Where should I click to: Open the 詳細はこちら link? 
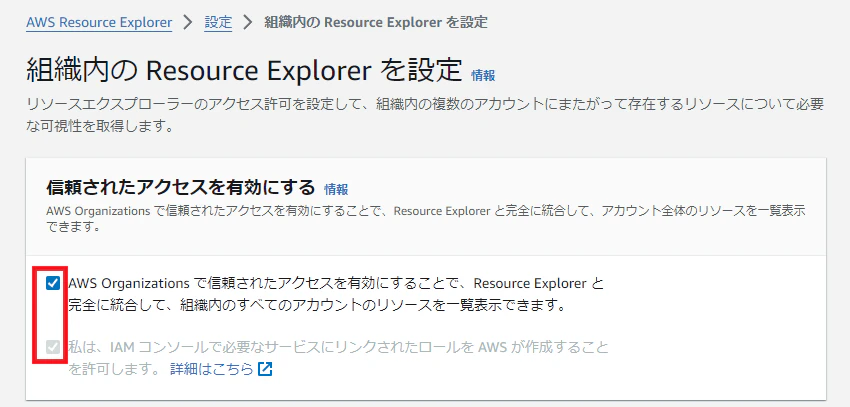coord(212,369)
